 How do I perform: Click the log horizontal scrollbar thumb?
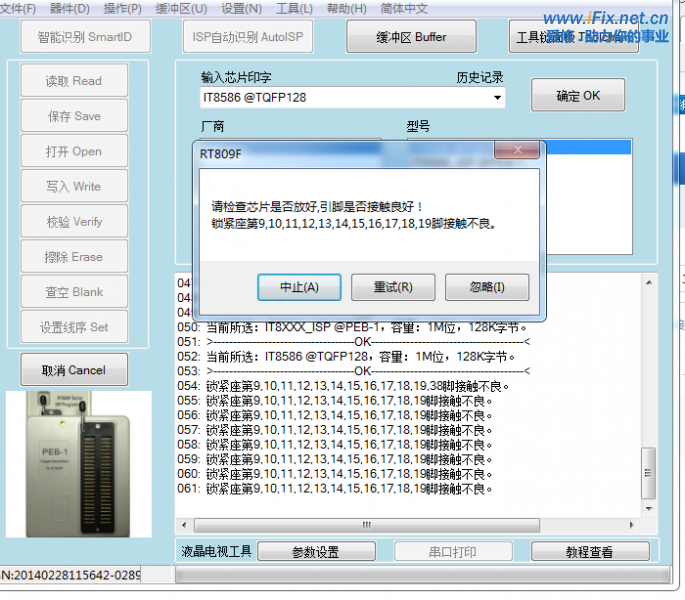pyautogui.click(x=367, y=525)
